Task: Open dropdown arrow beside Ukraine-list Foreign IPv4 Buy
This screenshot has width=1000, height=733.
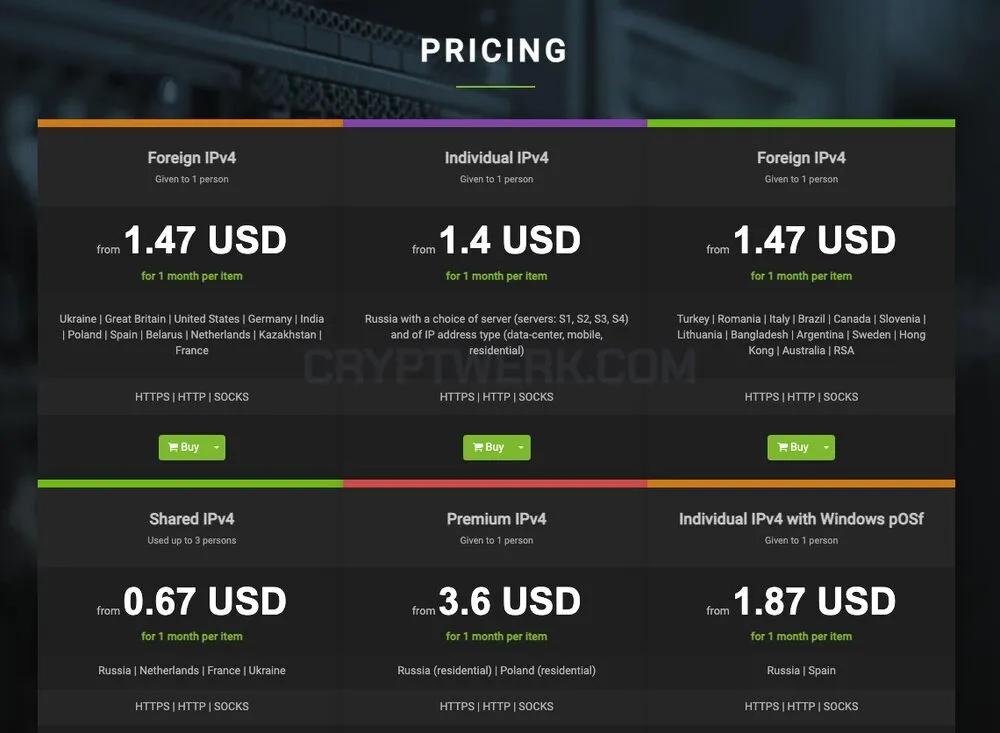Action: 217,447
